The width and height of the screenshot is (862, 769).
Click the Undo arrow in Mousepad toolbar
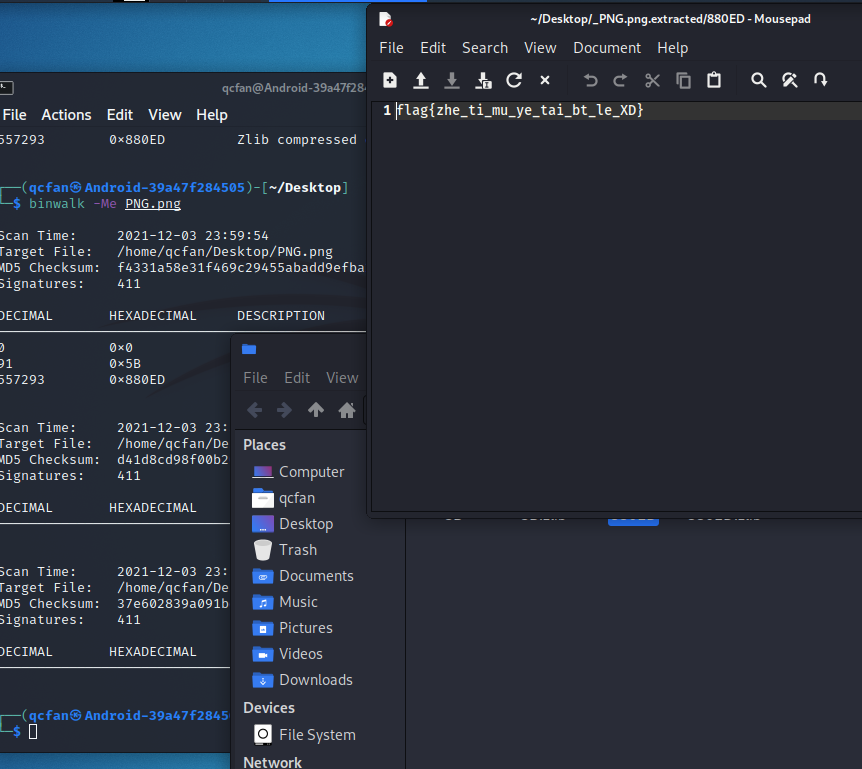coord(590,80)
